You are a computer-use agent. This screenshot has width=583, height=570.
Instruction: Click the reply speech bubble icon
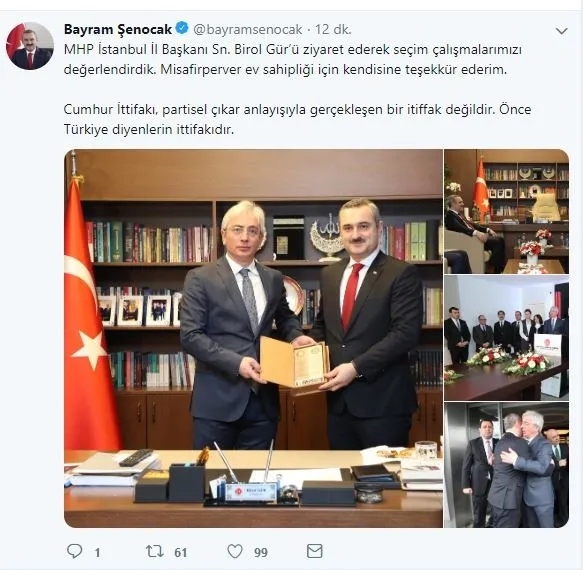click(x=74, y=551)
